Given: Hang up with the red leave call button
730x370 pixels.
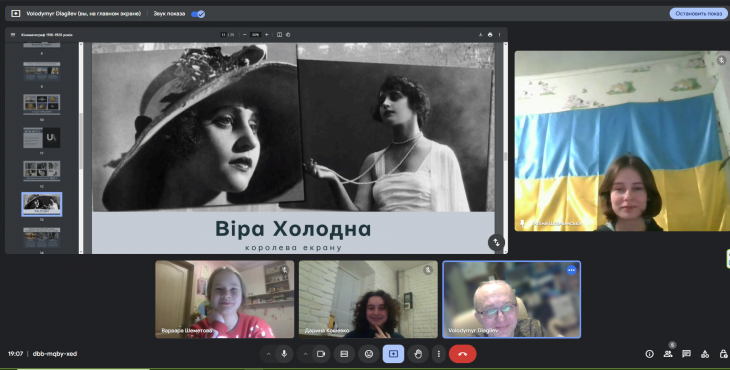Looking at the screenshot, I should 463,354.
